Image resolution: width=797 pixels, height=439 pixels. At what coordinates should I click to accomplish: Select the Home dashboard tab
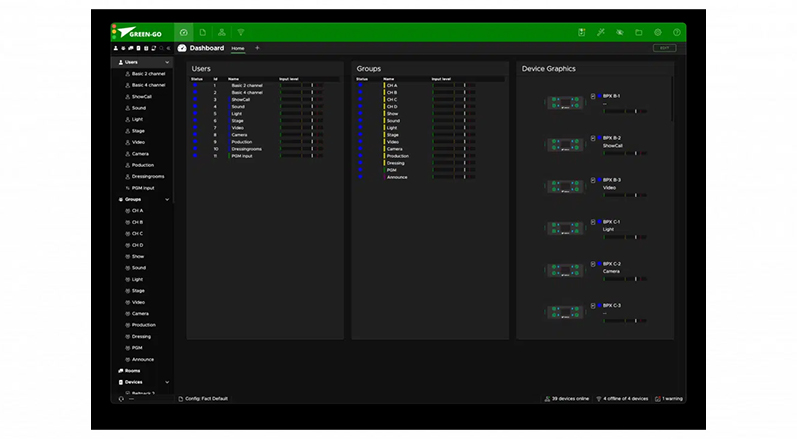point(238,48)
